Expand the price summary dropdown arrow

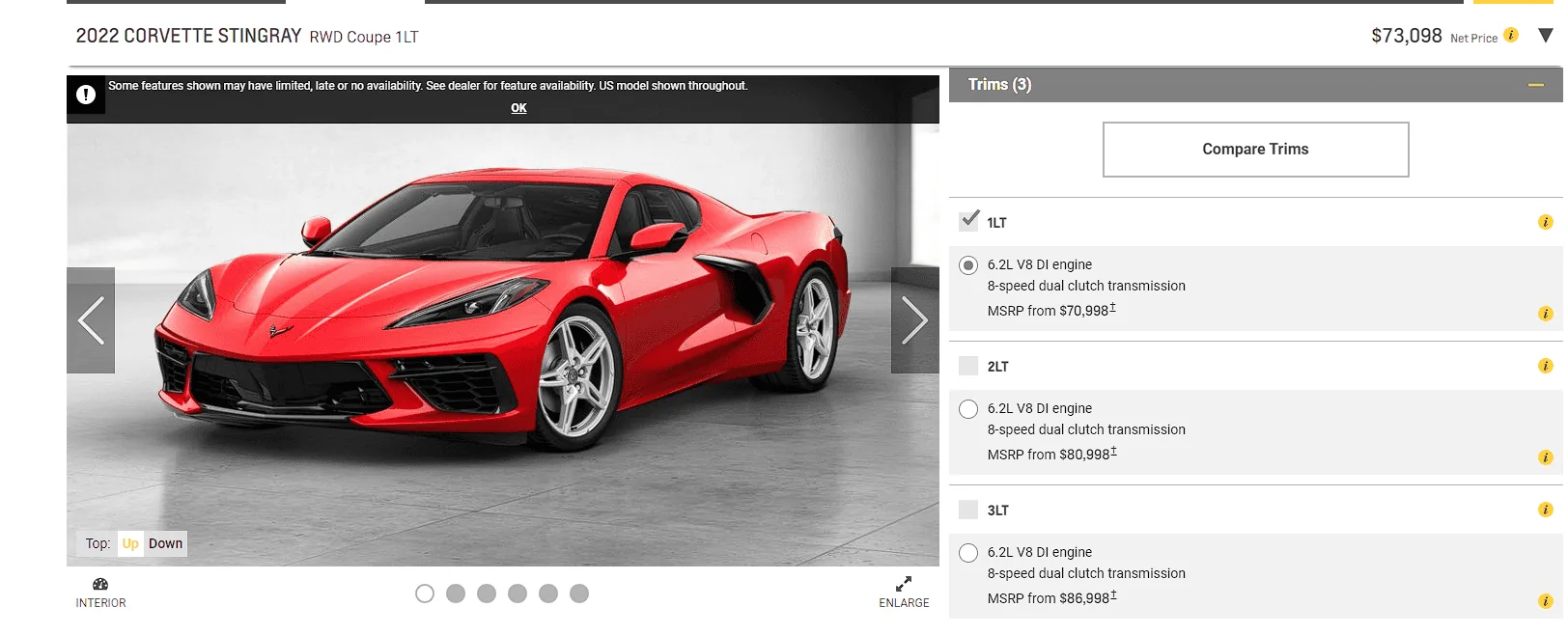tap(1546, 36)
